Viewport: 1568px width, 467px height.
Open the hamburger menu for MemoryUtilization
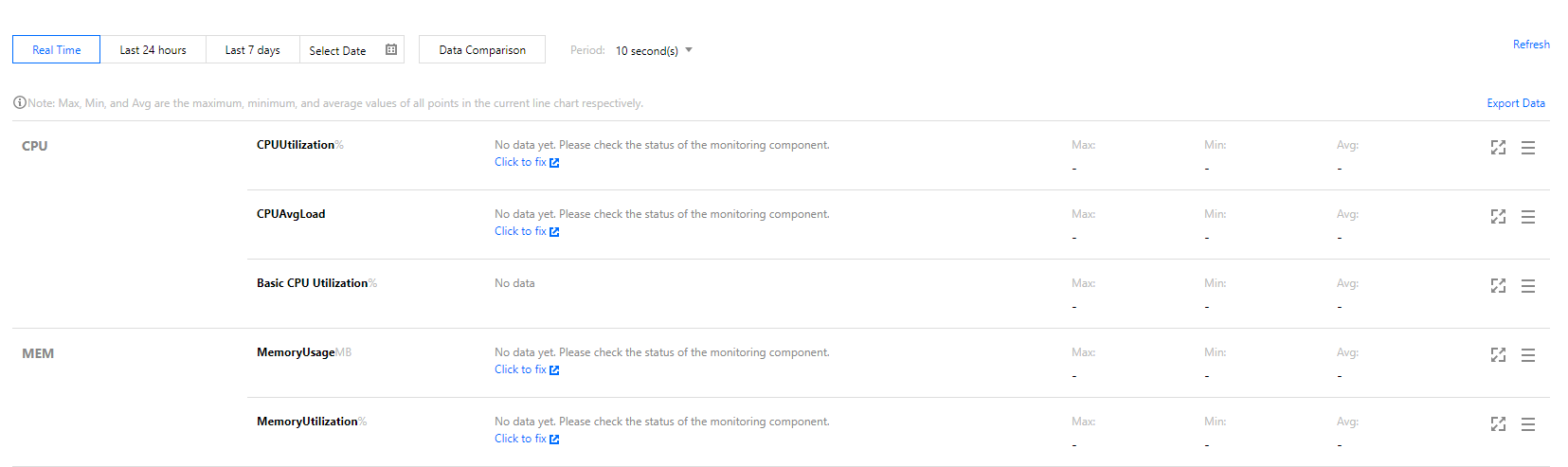tap(1528, 424)
